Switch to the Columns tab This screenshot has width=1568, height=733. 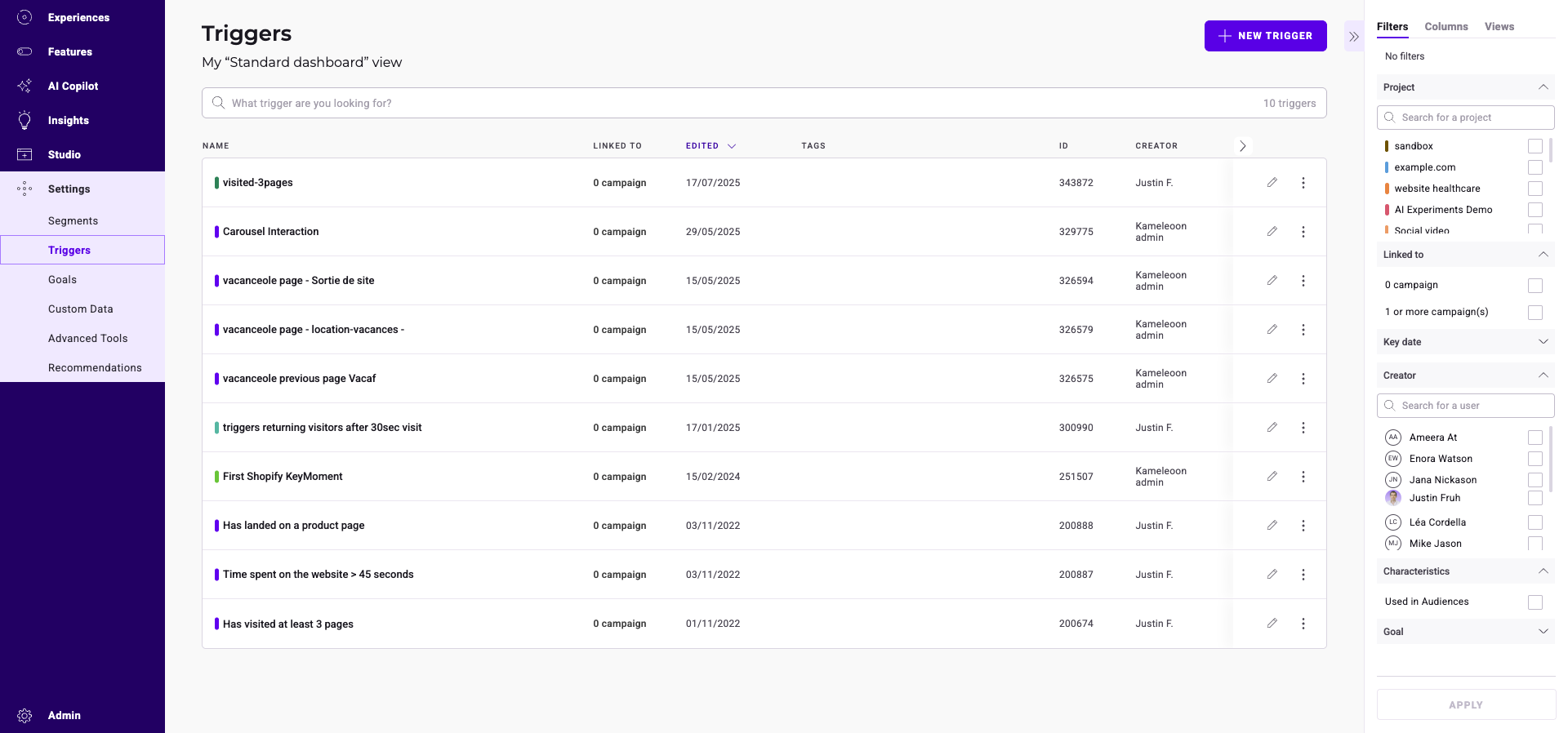(1445, 27)
